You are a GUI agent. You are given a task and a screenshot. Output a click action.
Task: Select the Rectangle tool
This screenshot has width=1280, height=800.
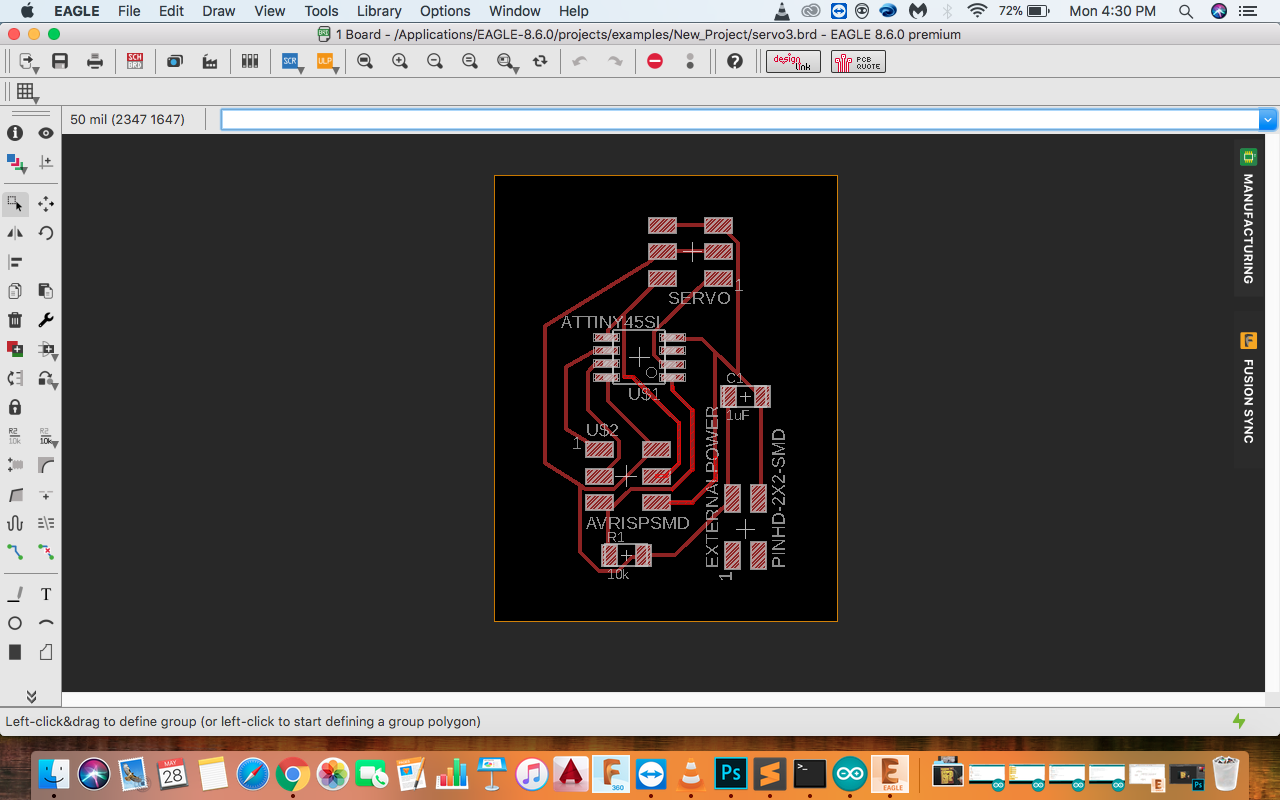coord(15,652)
